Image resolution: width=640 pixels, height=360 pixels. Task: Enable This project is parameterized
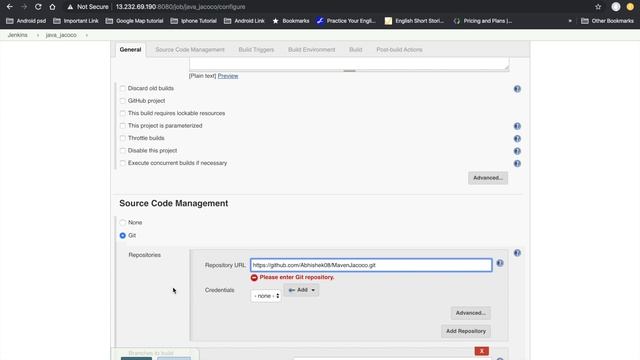tap(123, 126)
